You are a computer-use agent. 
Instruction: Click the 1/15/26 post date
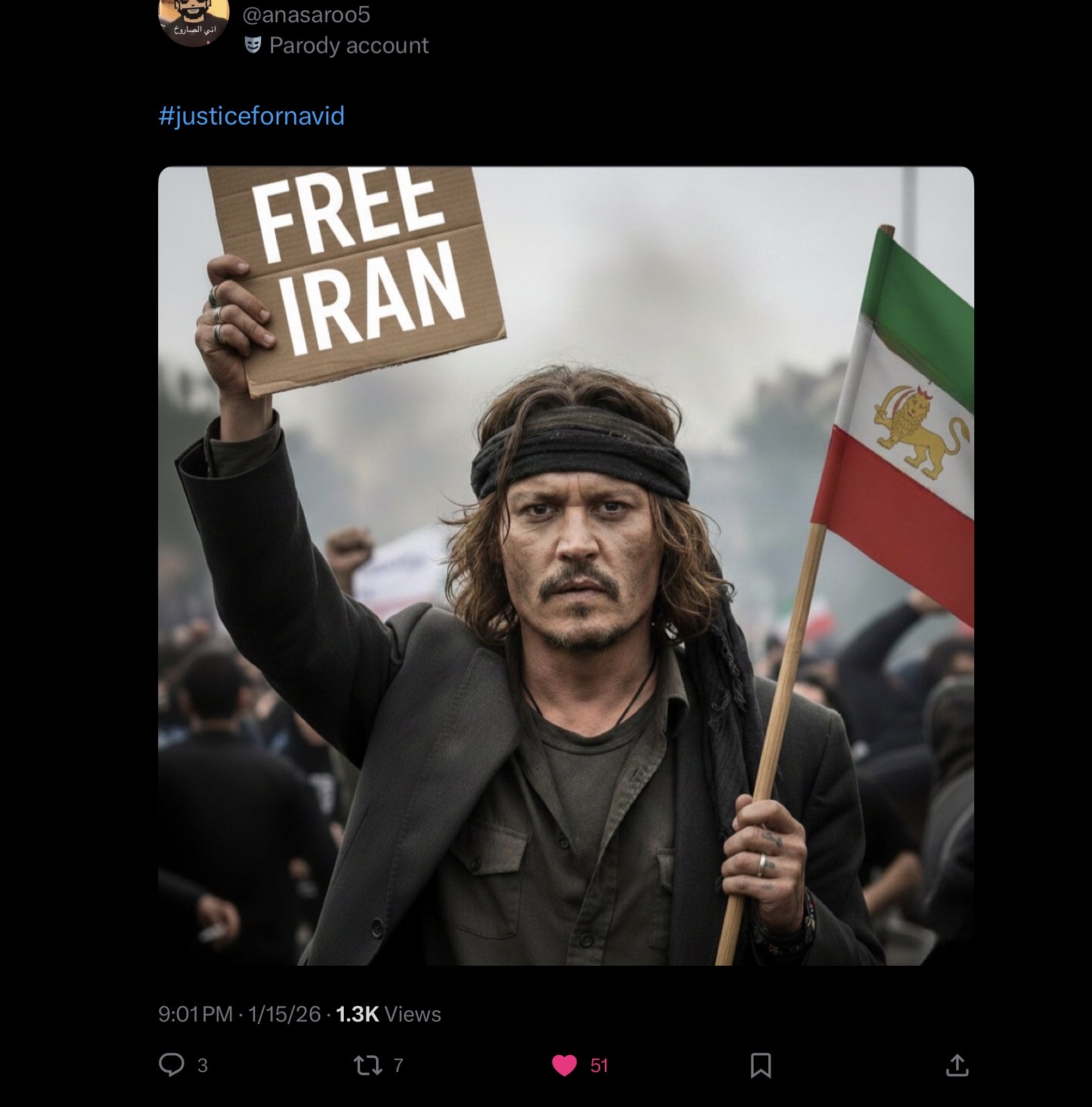tap(284, 1014)
